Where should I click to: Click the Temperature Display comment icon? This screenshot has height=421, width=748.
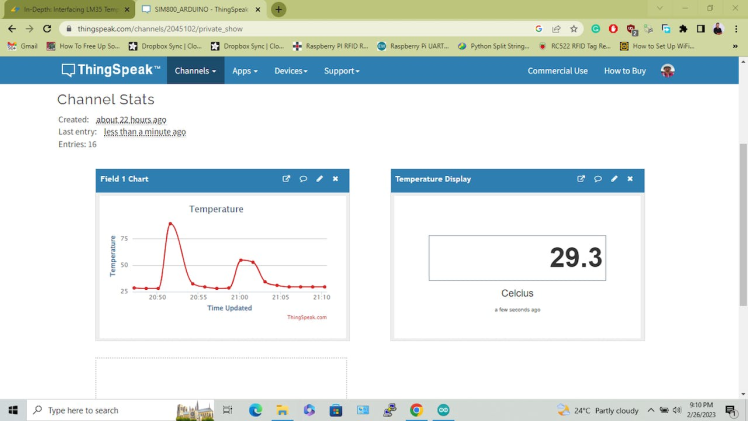pyautogui.click(x=598, y=179)
